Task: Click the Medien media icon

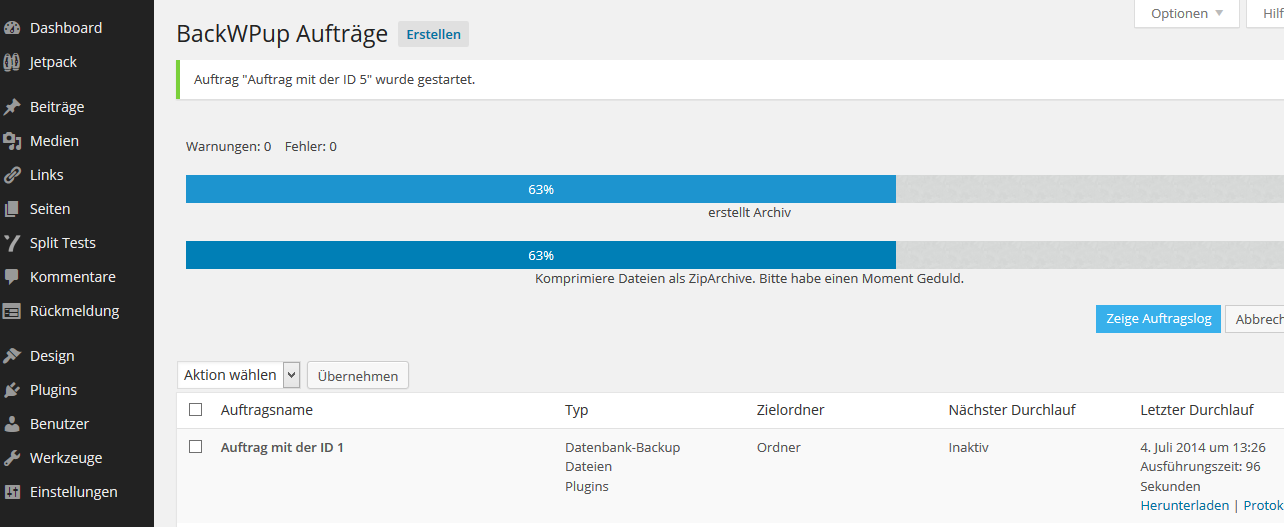Action: coord(12,141)
